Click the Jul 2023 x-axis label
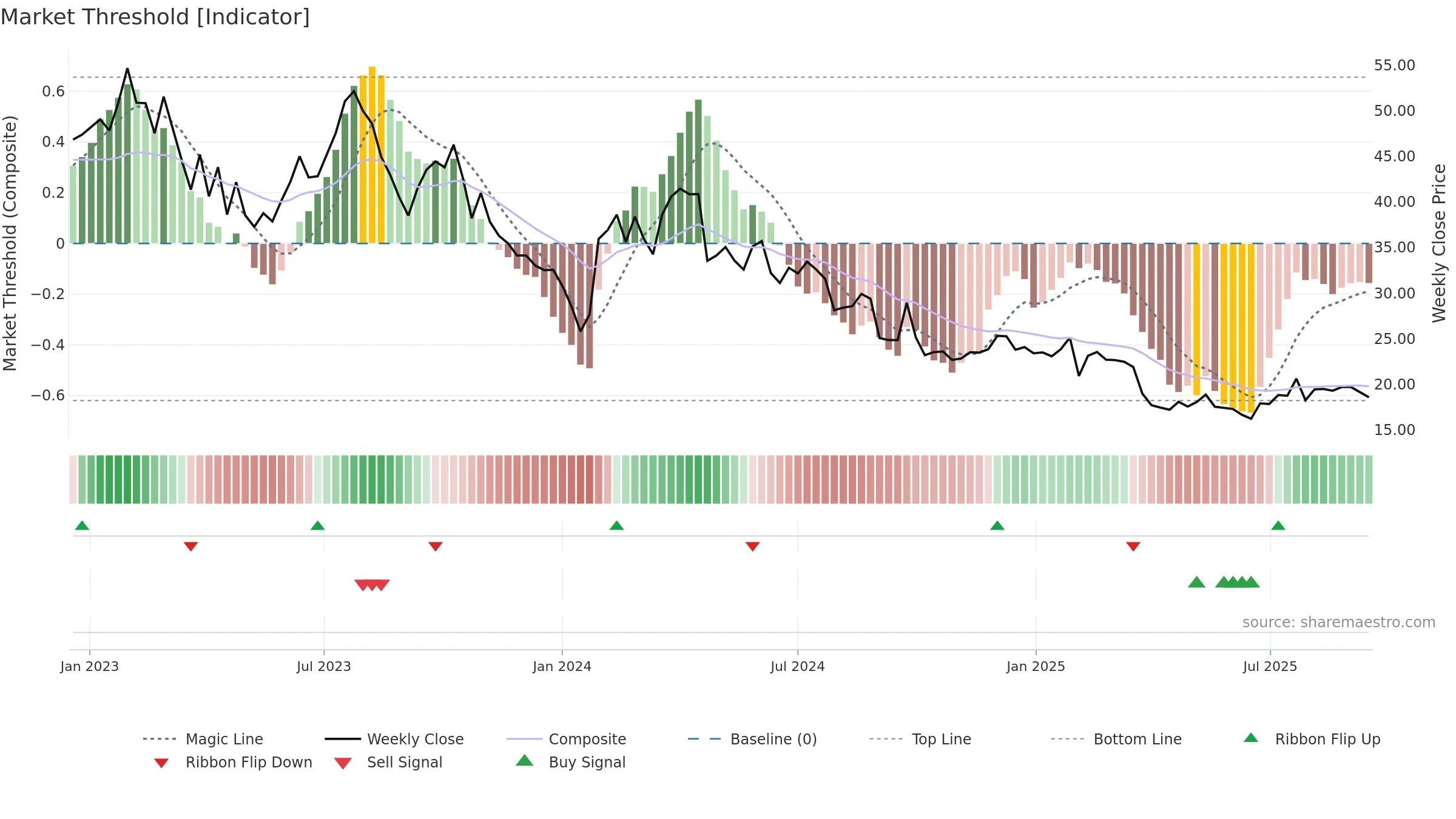The width and height of the screenshot is (1456, 819). click(323, 666)
